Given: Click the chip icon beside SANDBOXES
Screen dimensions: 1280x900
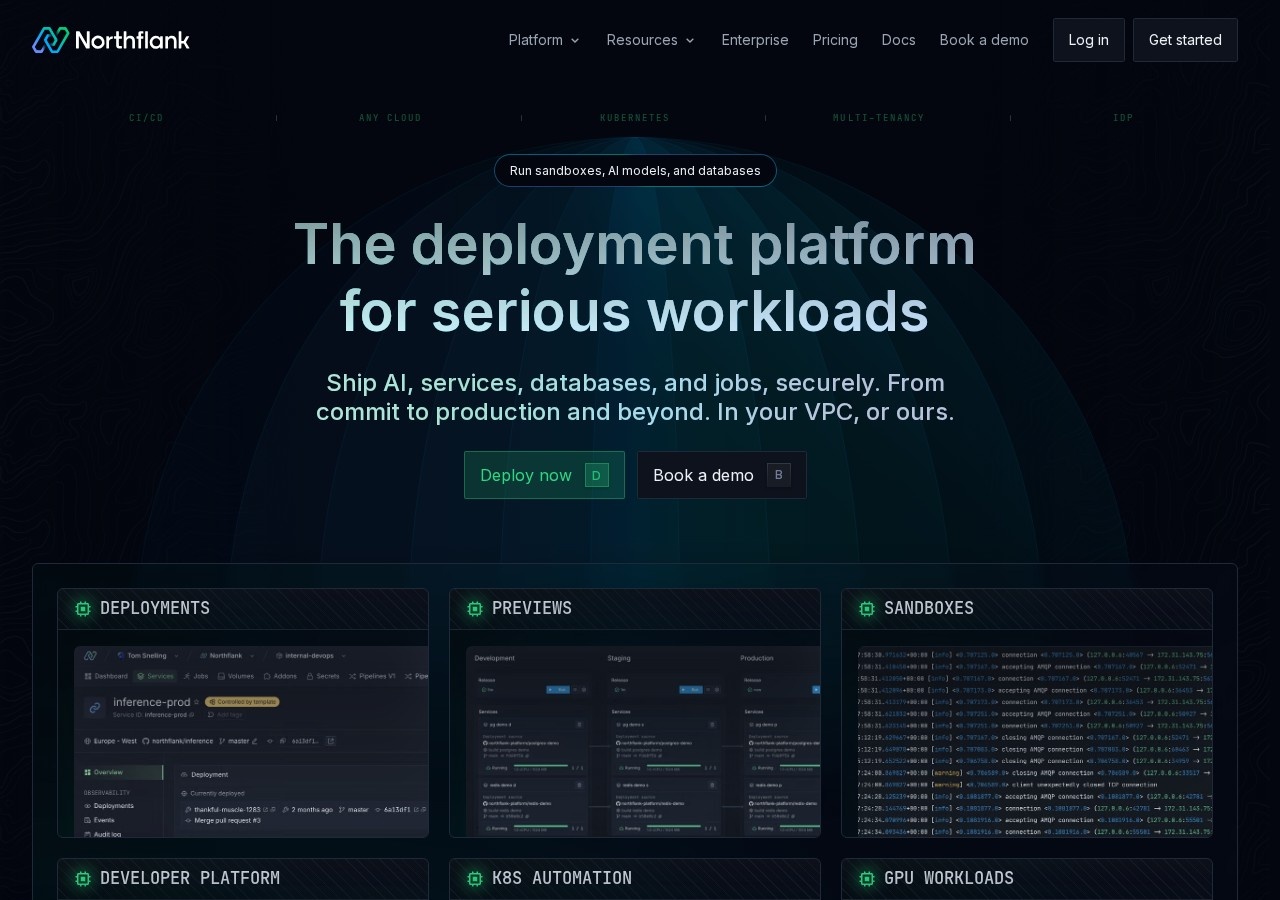Looking at the screenshot, I should pyautogui.click(x=867, y=608).
